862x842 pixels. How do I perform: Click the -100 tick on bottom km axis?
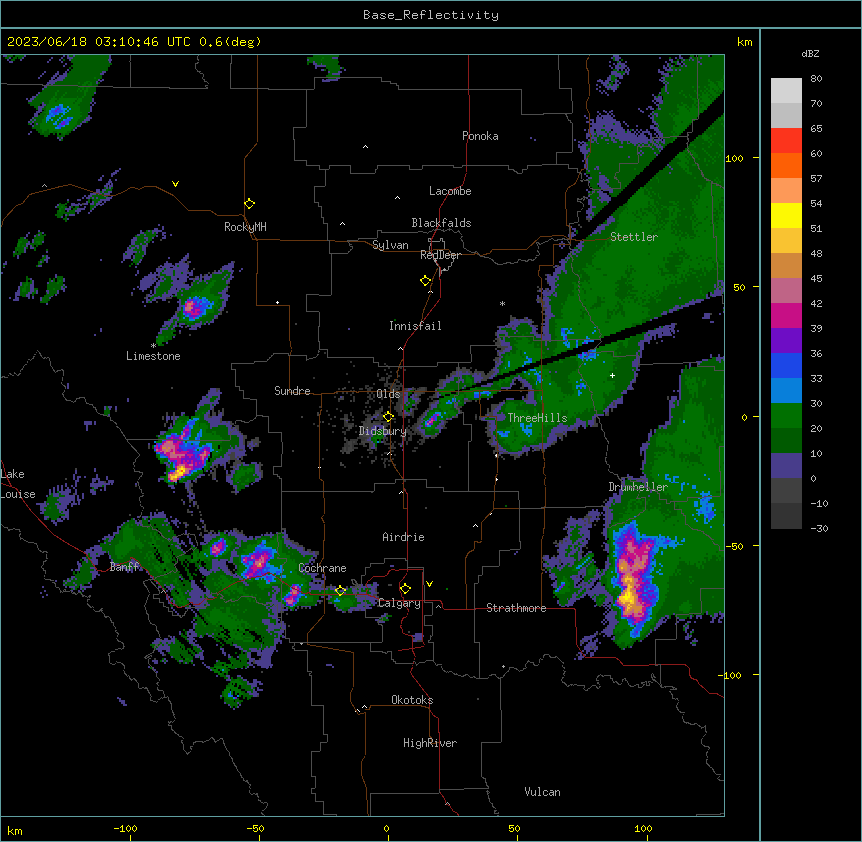[125, 828]
